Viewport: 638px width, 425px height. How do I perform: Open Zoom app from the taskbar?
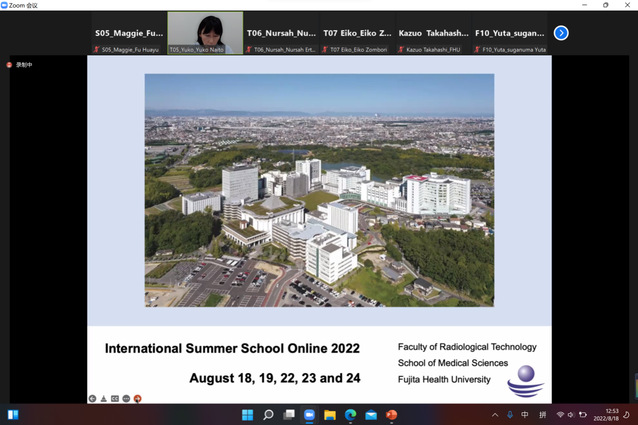[309, 414]
